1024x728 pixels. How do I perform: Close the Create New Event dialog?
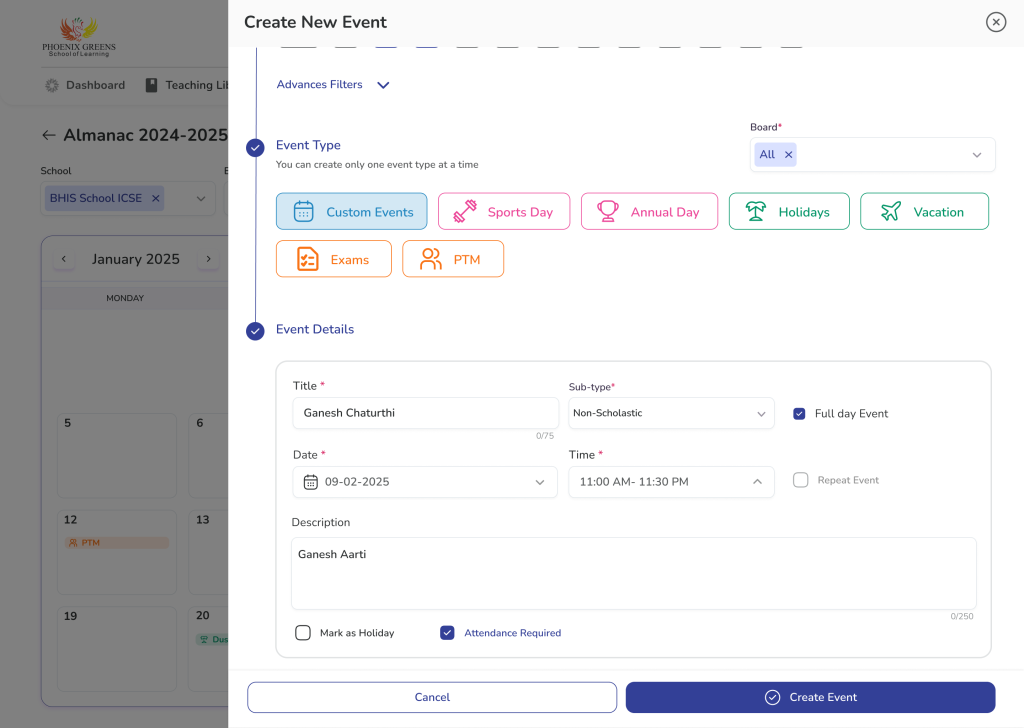(x=995, y=22)
